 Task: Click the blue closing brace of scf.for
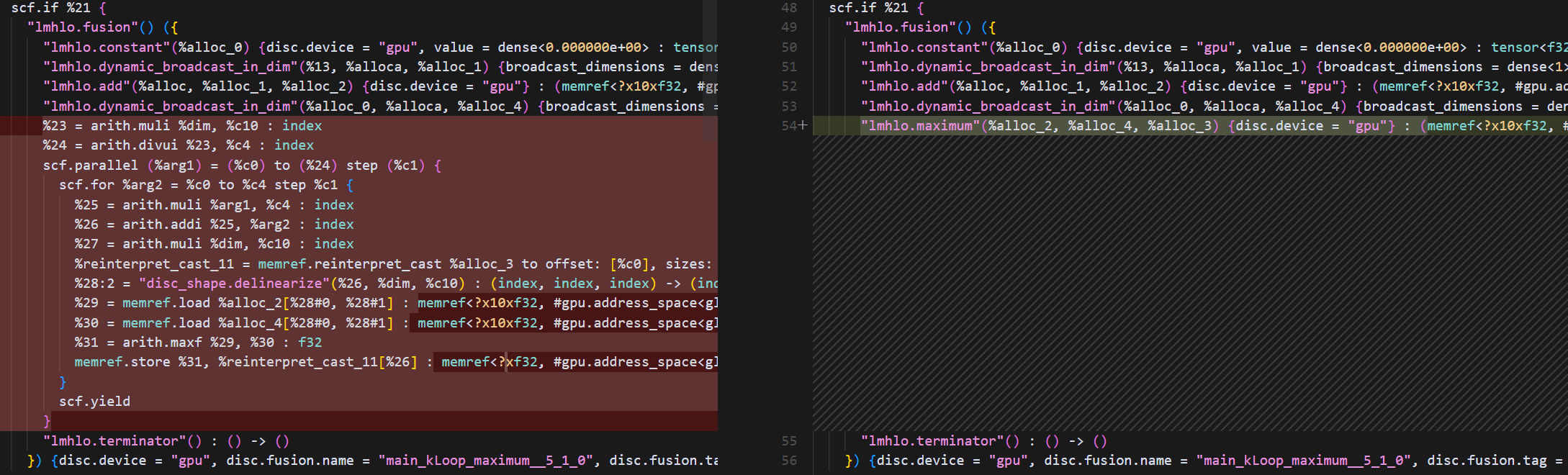pos(63,382)
